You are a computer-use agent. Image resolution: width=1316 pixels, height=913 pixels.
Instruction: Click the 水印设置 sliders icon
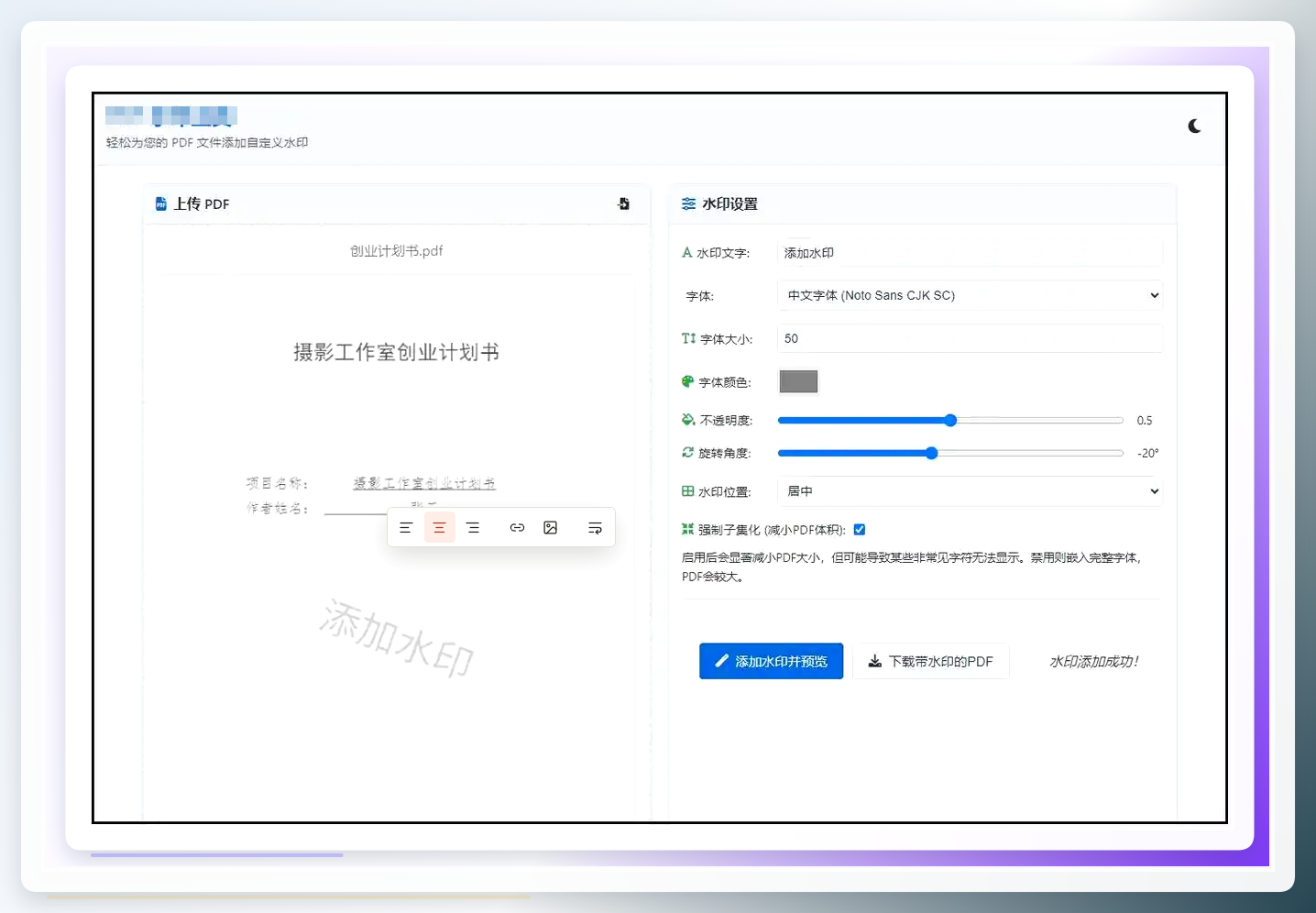[688, 203]
